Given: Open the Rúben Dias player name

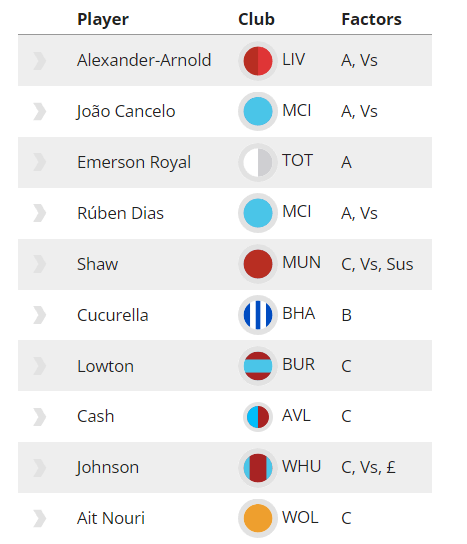Looking at the screenshot, I should click(x=120, y=213).
